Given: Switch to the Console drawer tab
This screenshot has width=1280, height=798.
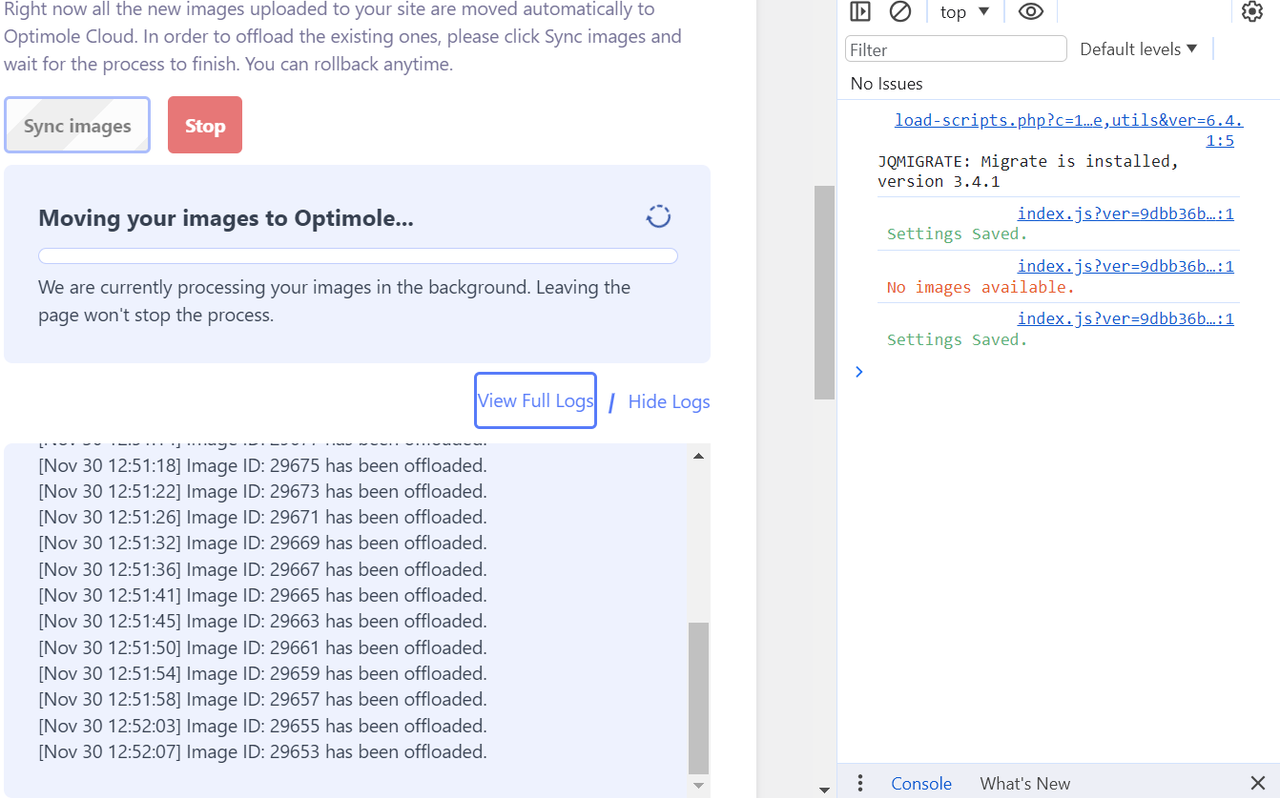Looking at the screenshot, I should pos(921,783).
